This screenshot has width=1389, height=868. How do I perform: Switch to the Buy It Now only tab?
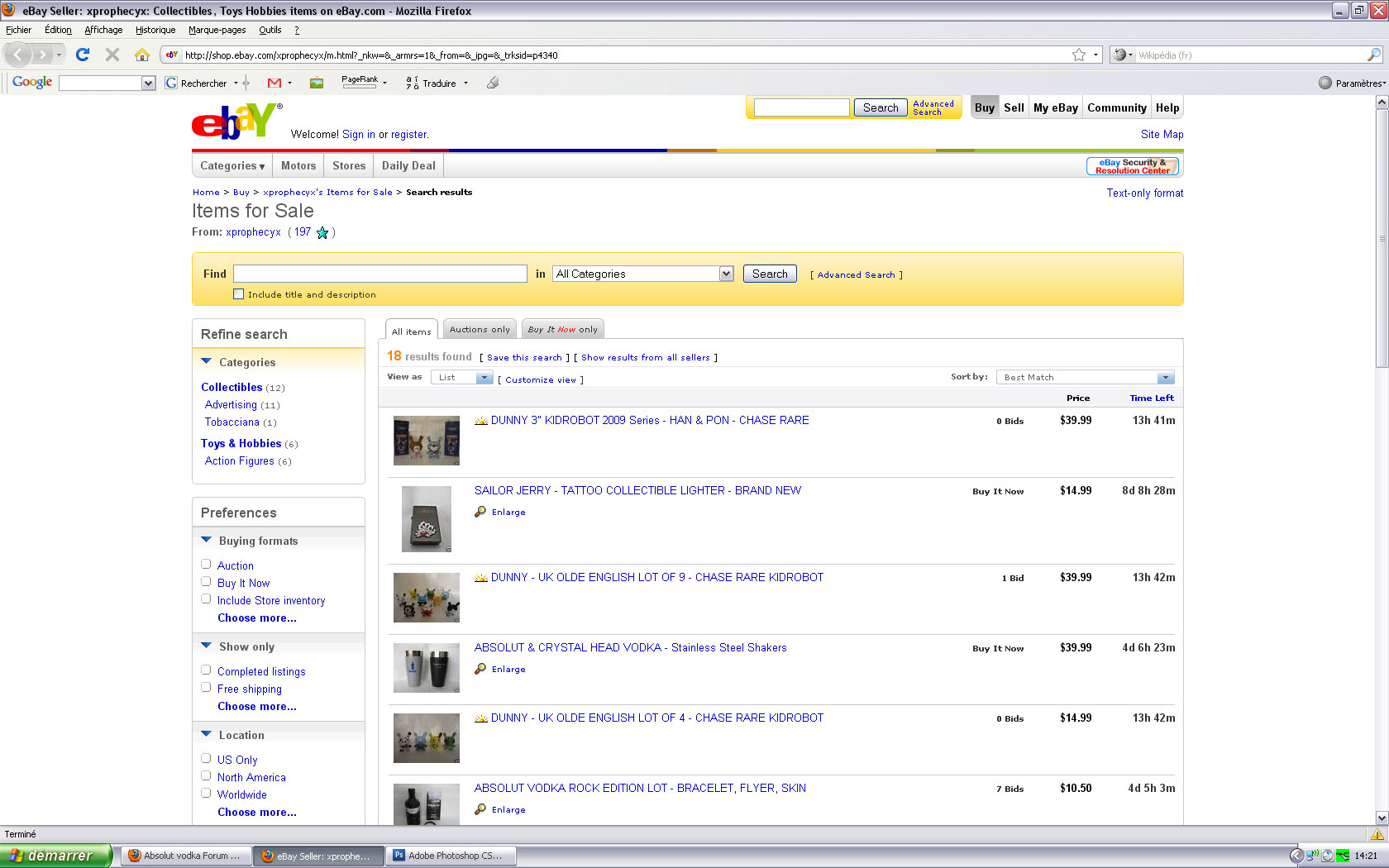[562, 329]
